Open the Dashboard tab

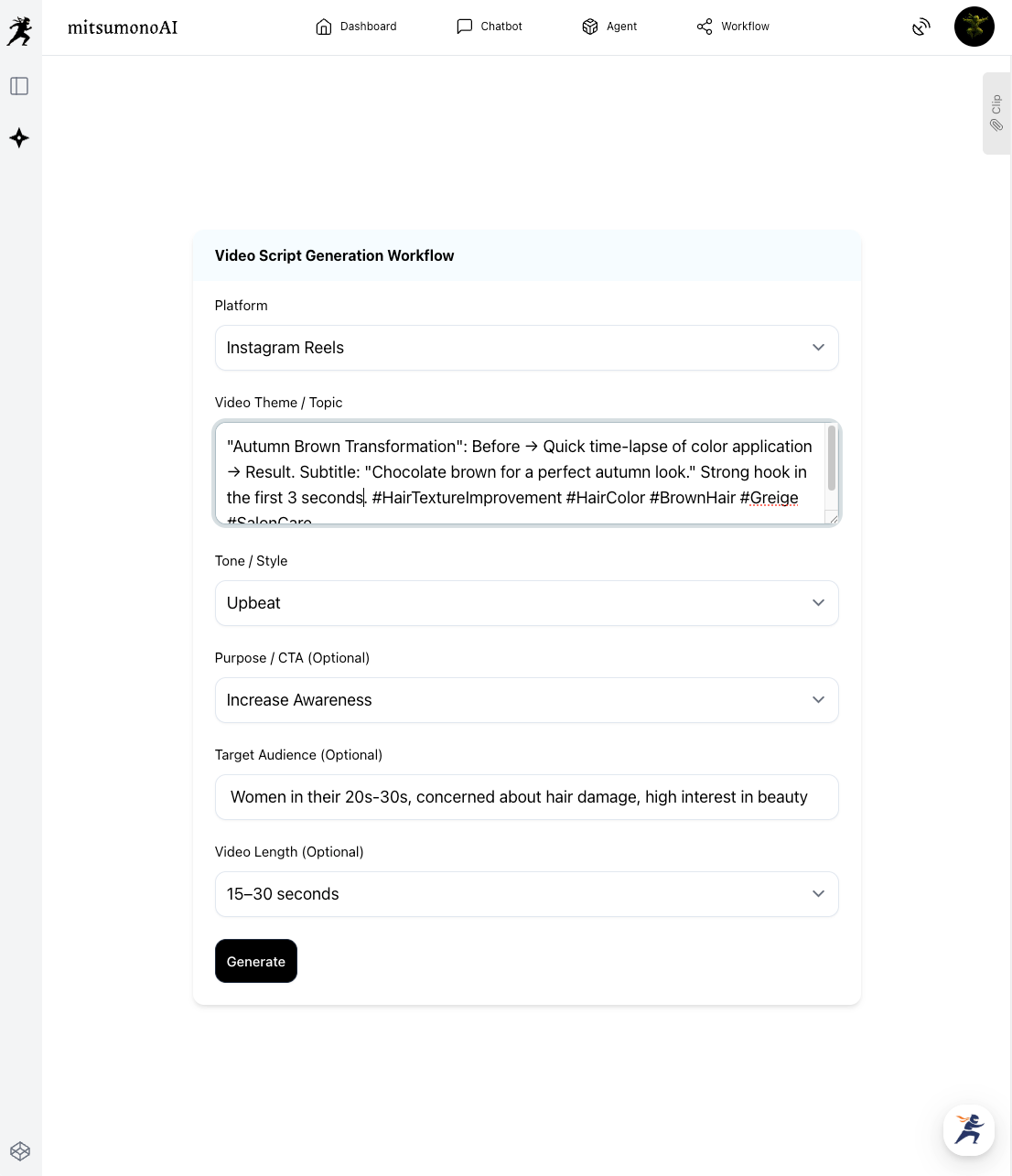(356, 27)
